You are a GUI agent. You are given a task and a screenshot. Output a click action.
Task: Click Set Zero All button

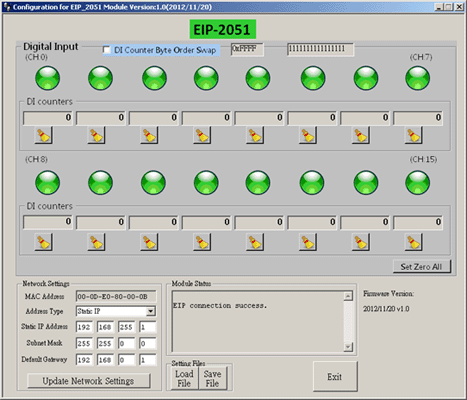click(x=422, y=267)
